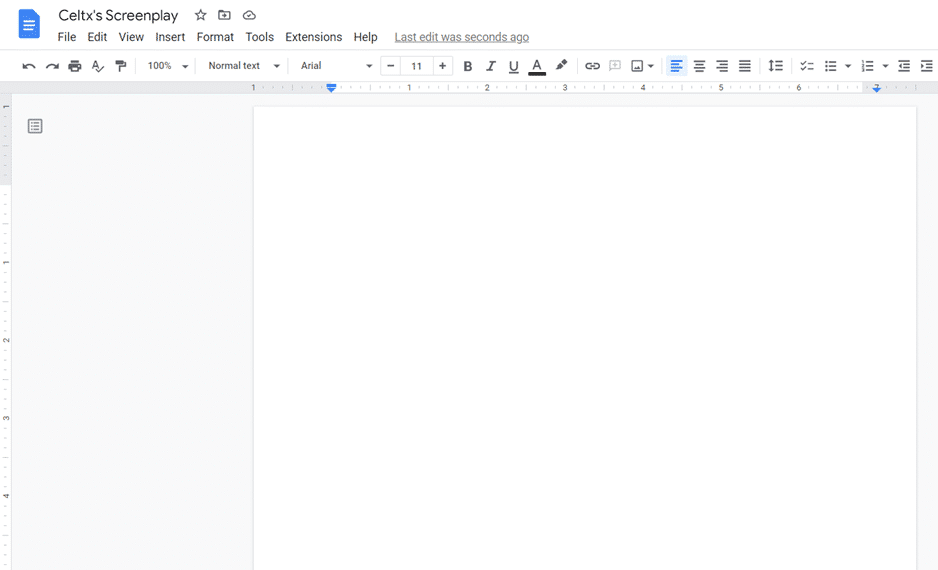Toggle bold formatting

[x=467, y=66]
